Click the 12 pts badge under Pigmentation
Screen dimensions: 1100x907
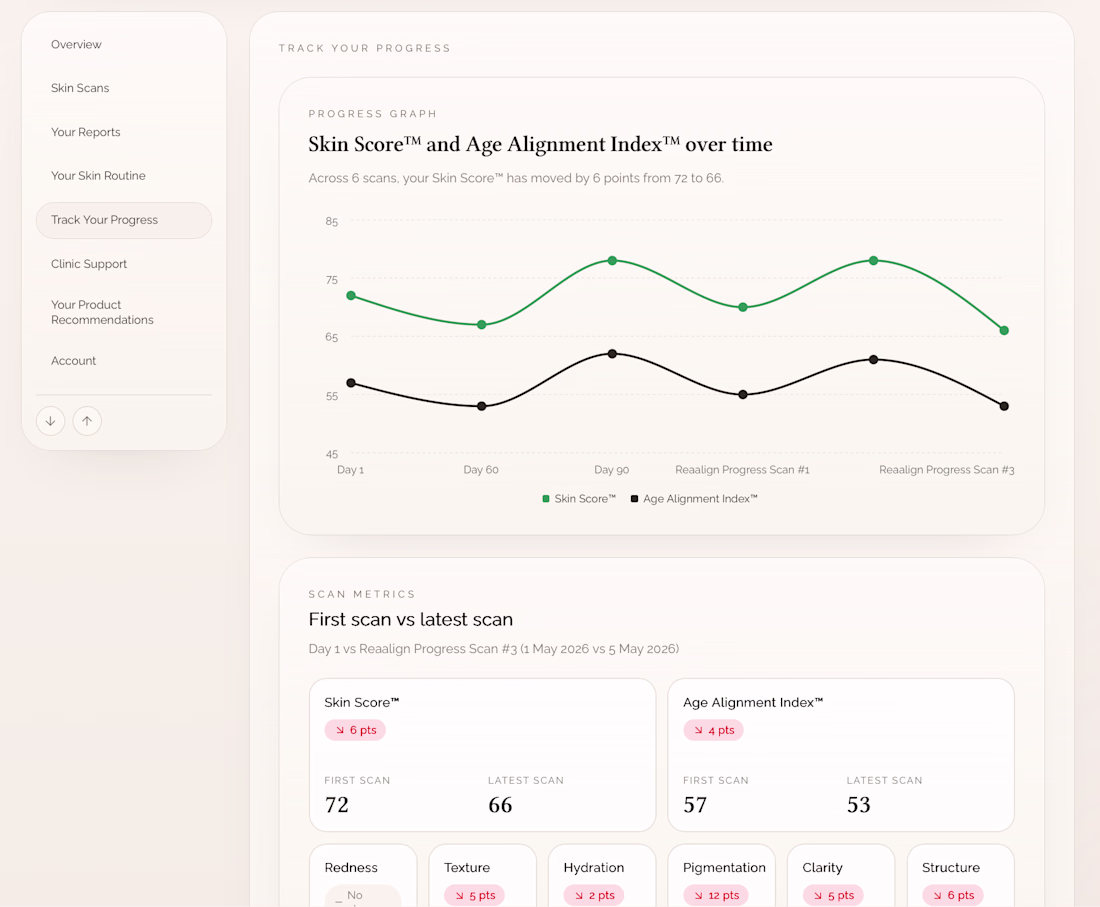[x=716, y=895]
